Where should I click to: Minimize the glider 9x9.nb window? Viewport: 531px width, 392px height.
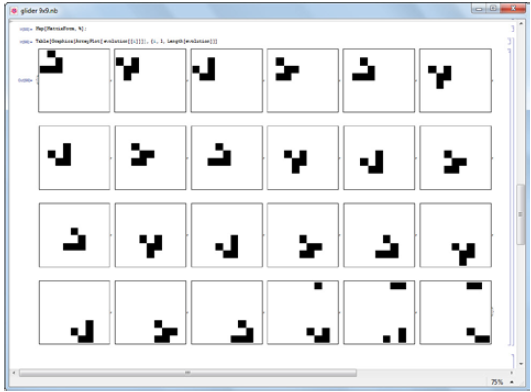(x=479, y=8)
